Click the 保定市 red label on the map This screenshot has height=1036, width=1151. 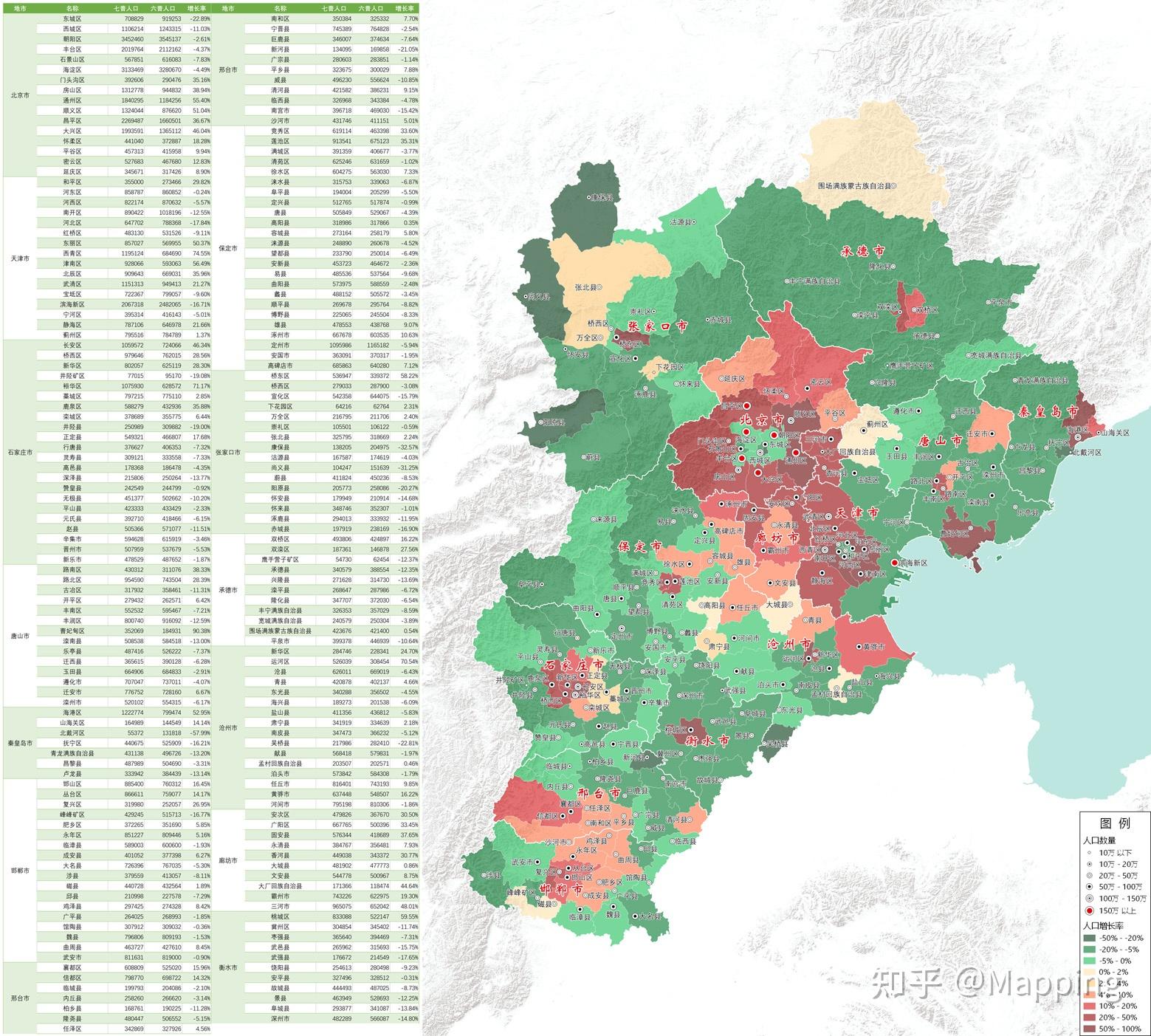(x=639, y=546)
